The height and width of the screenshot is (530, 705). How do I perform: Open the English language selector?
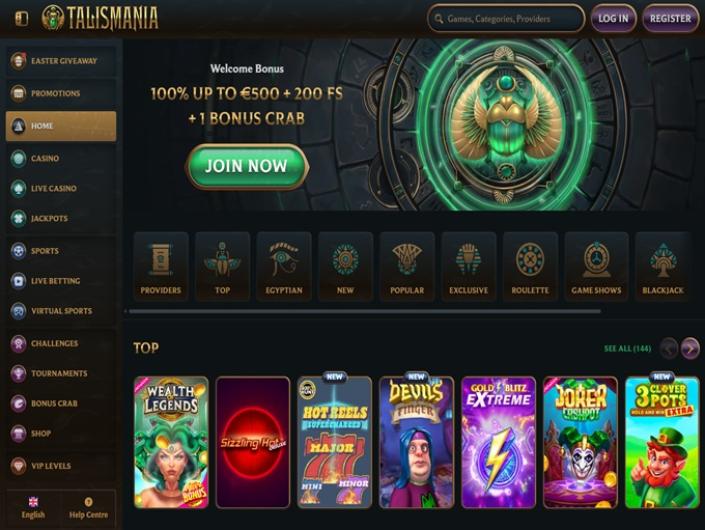tap(33, 508)
